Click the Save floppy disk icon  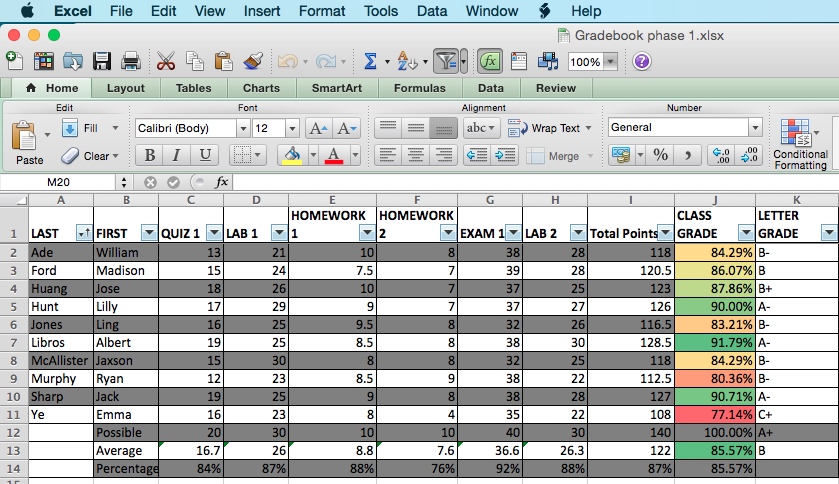[101, 61]
